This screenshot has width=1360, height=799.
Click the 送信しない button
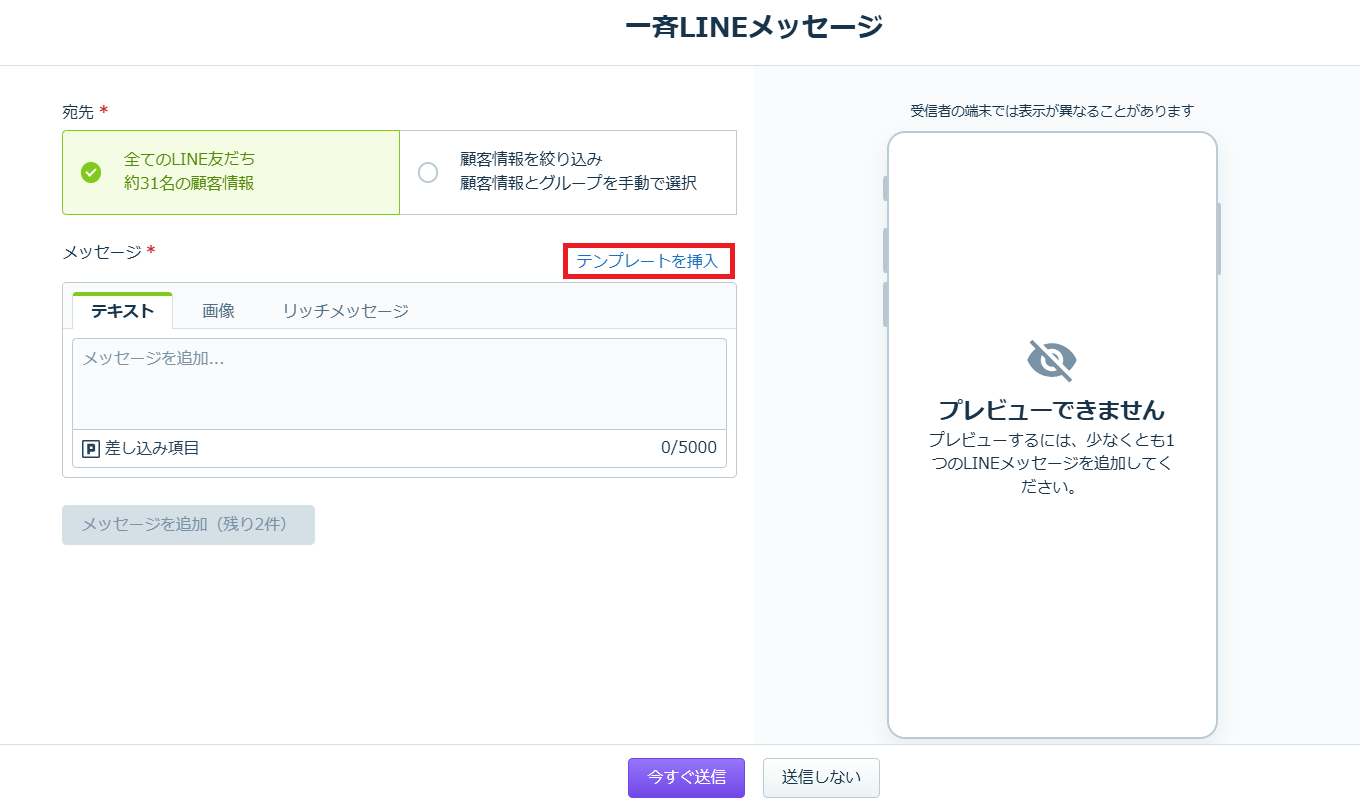tap(821, 777)
